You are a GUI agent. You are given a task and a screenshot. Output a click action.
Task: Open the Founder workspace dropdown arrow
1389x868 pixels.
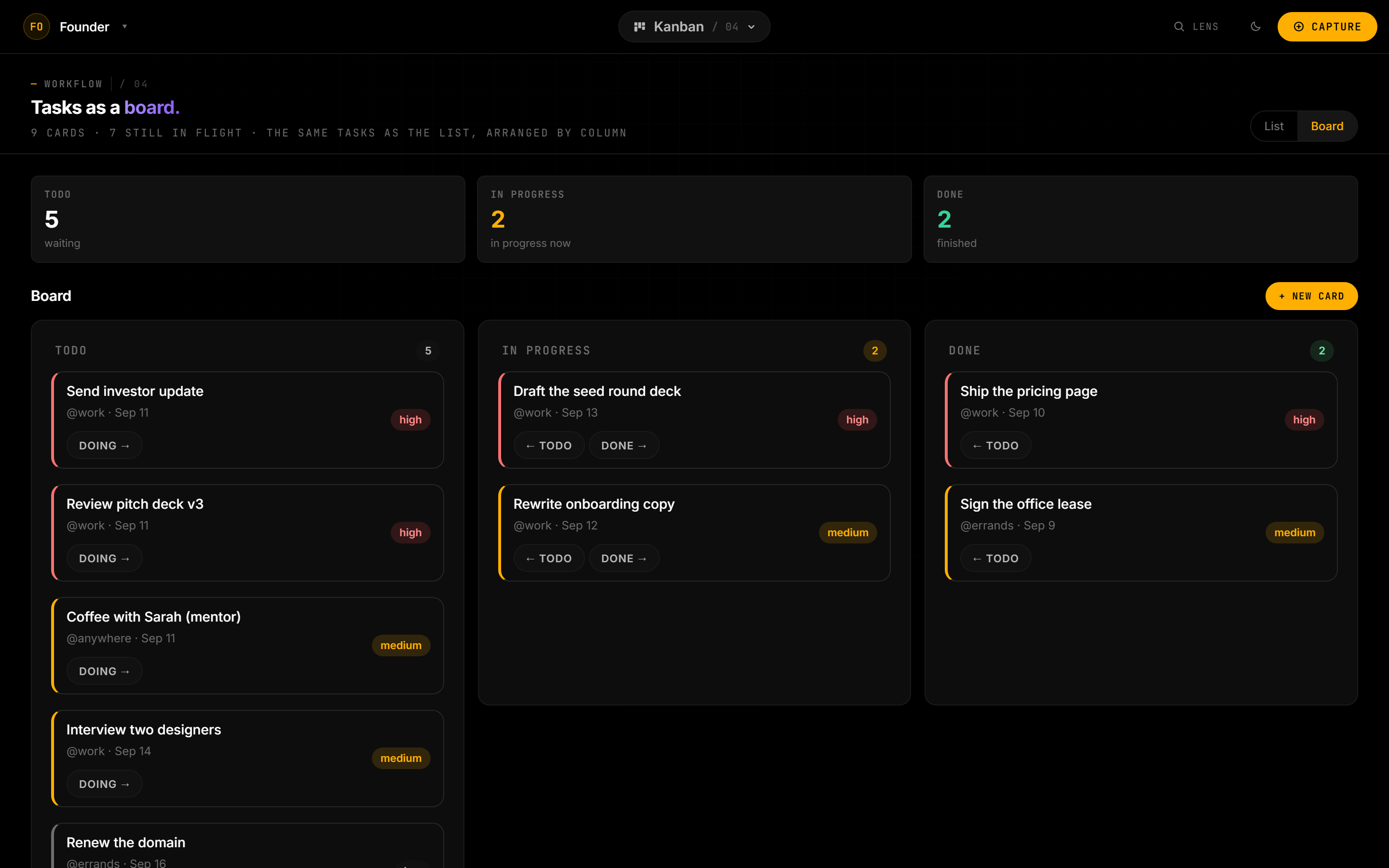coord(124,27)
